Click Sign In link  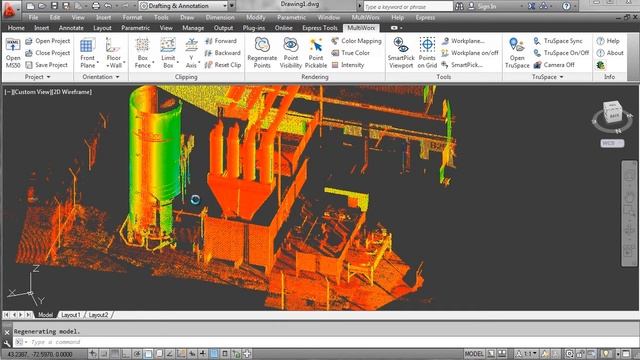point(482,6)
